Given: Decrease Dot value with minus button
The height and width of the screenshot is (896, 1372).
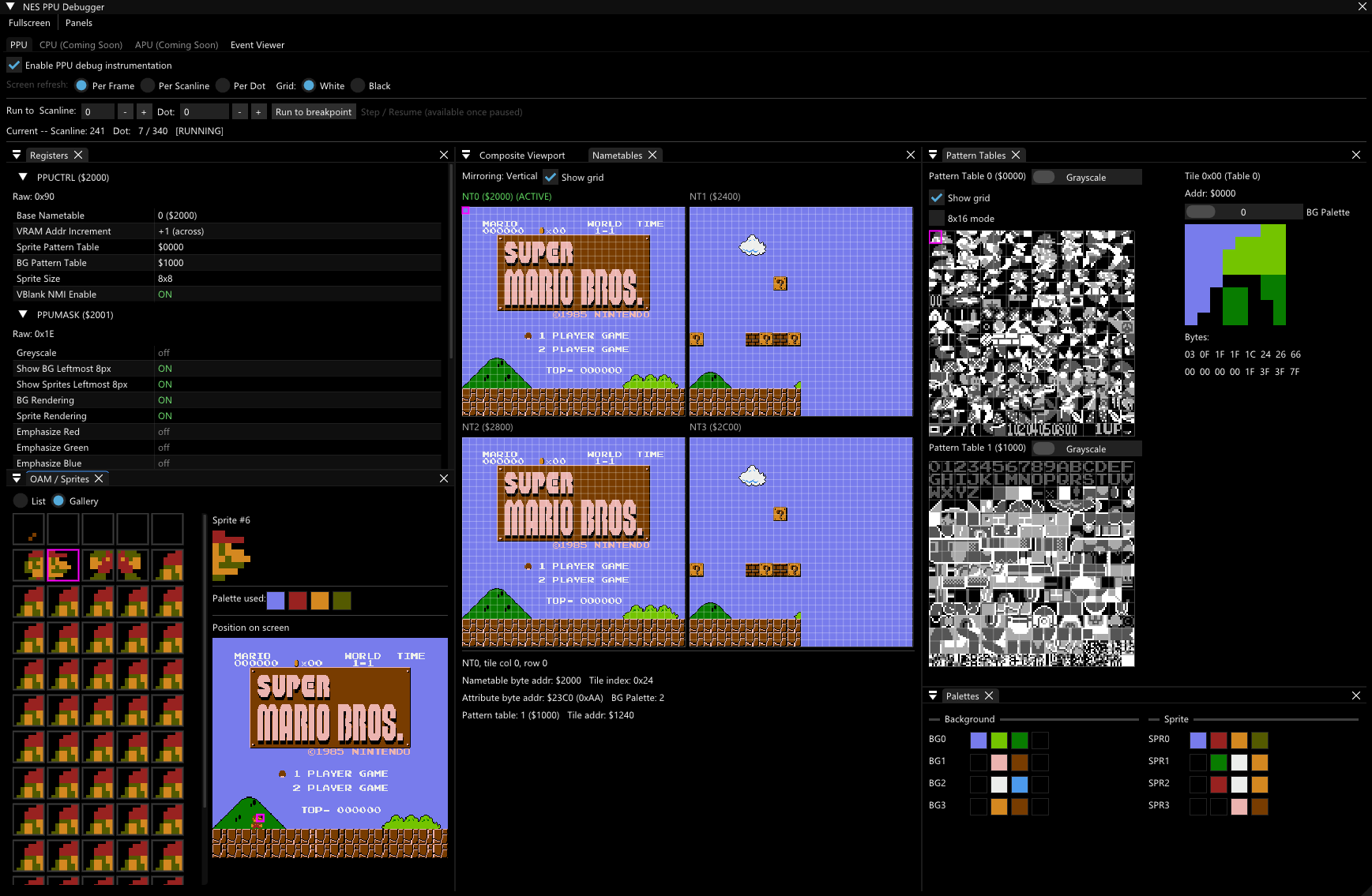Looking at the screenshot, I should 239,112.
